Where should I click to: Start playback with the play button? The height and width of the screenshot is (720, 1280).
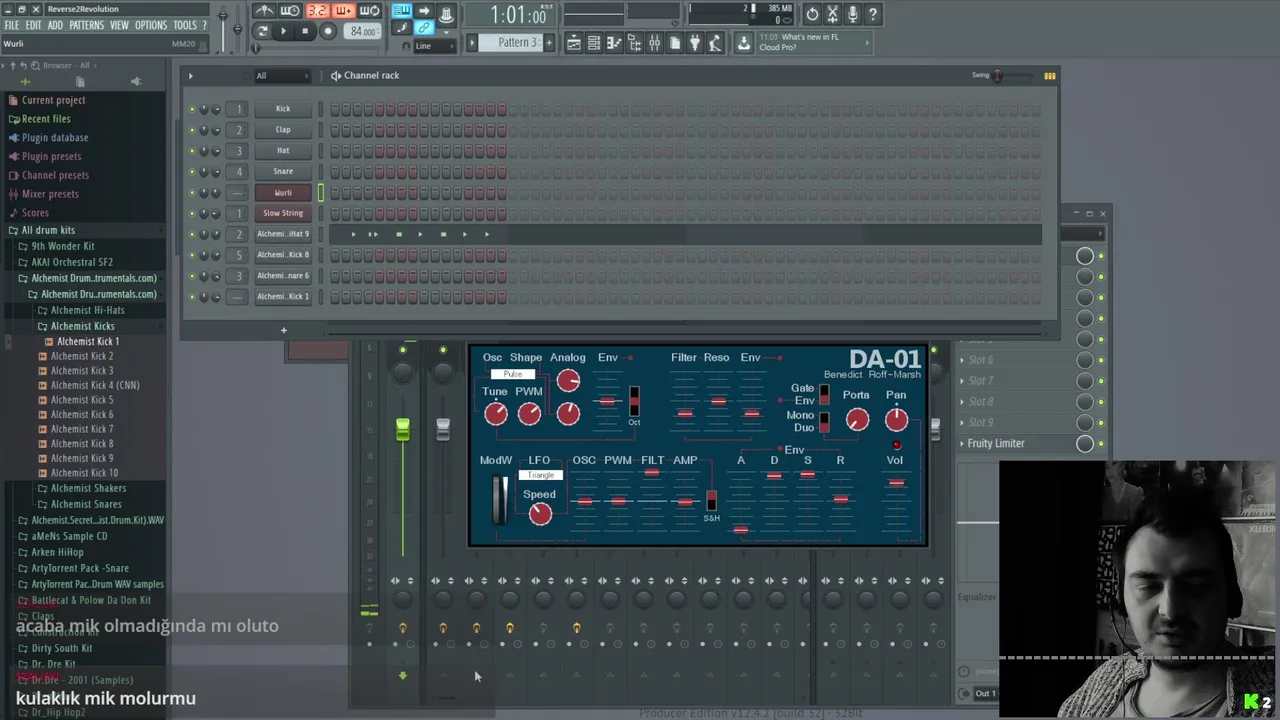[283, 31]
